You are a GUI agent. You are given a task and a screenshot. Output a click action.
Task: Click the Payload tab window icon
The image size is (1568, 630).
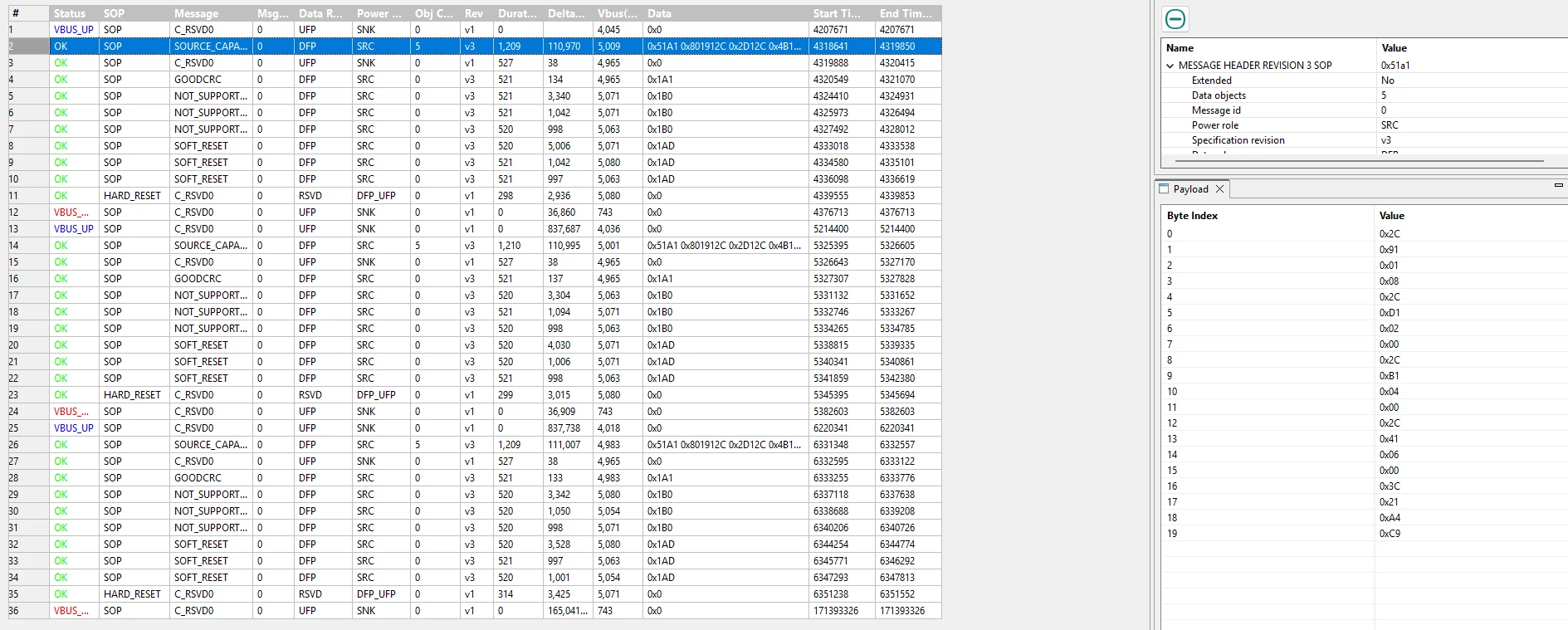coord(1164,189)
